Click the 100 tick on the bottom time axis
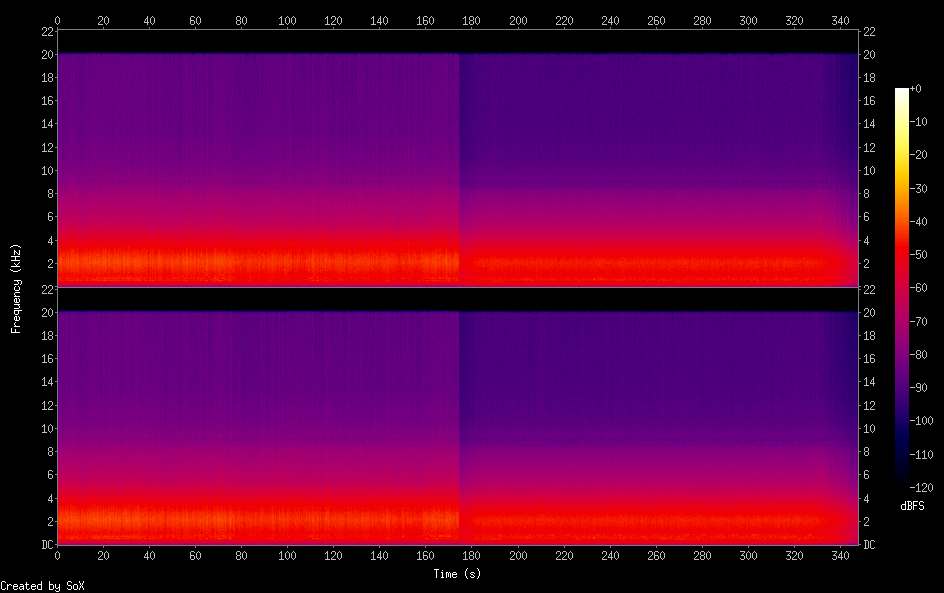Screen dimensions: 944x593 [287, 555]
